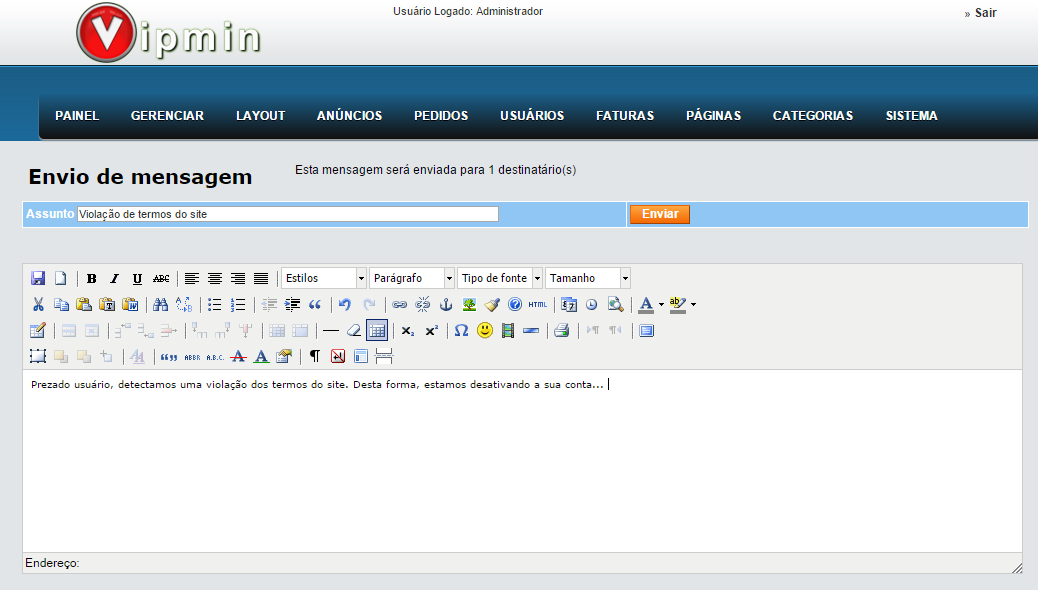1038x590 pixels.
Task: Insert predefined template content
Action: pyautogui.click(x=361, y=356)
